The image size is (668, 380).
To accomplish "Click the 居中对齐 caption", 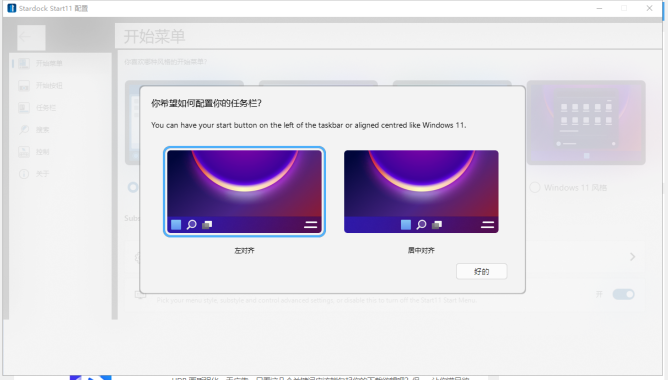I will tap(421, 250).
